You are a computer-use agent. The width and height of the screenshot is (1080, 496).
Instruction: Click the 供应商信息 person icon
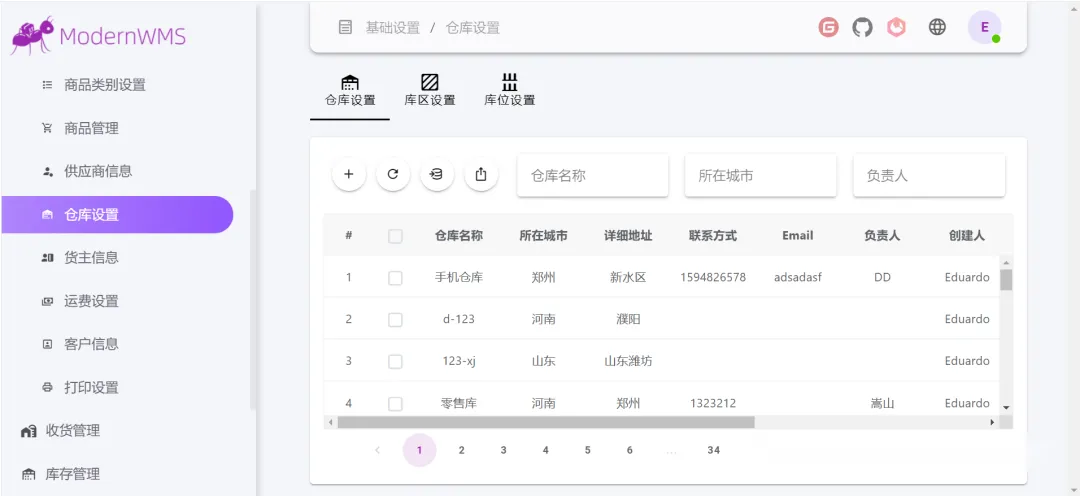48,172
